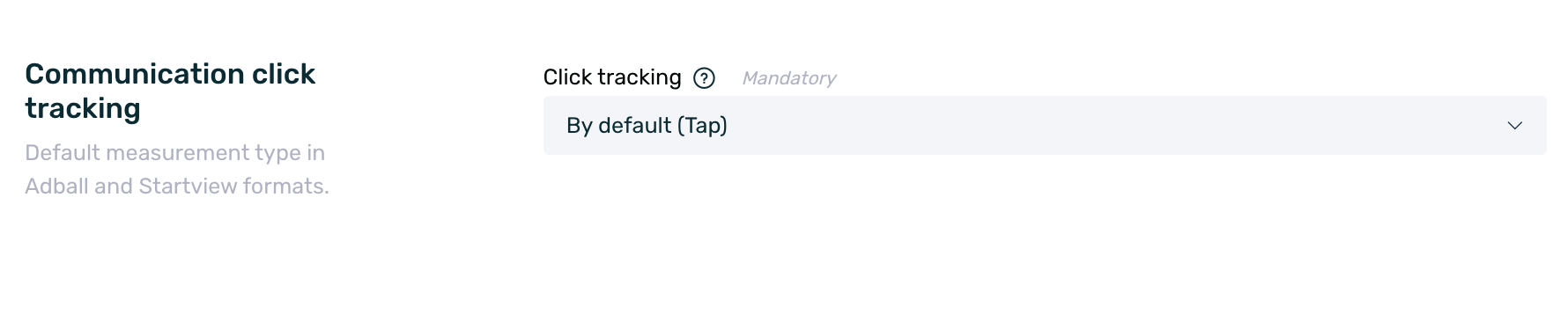
Task: View Click tracking help via question icon
Action: point(704,78)
